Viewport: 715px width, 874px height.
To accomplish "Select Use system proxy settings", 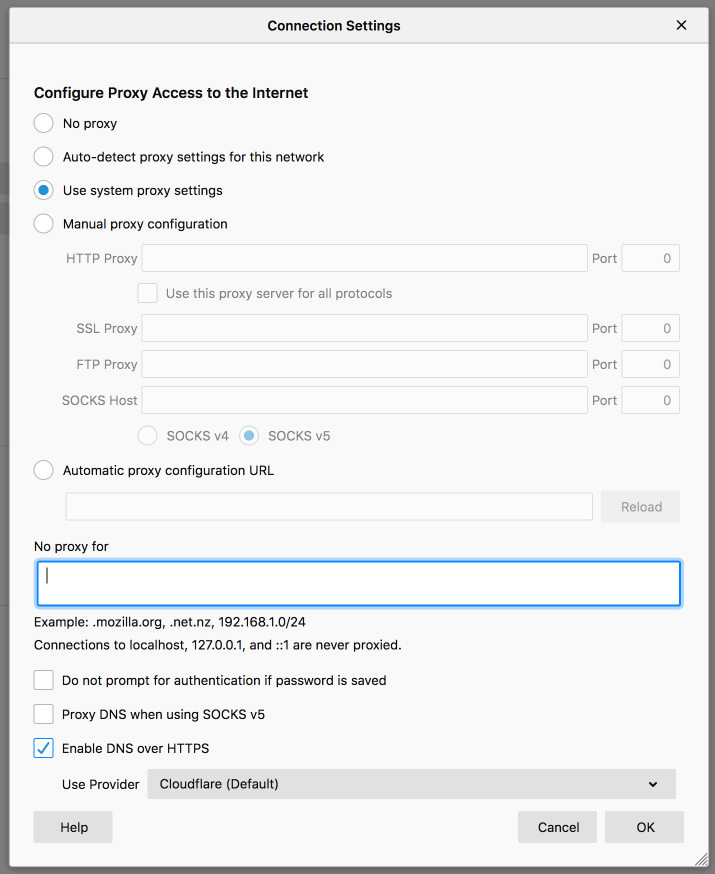I will (43, 190).
